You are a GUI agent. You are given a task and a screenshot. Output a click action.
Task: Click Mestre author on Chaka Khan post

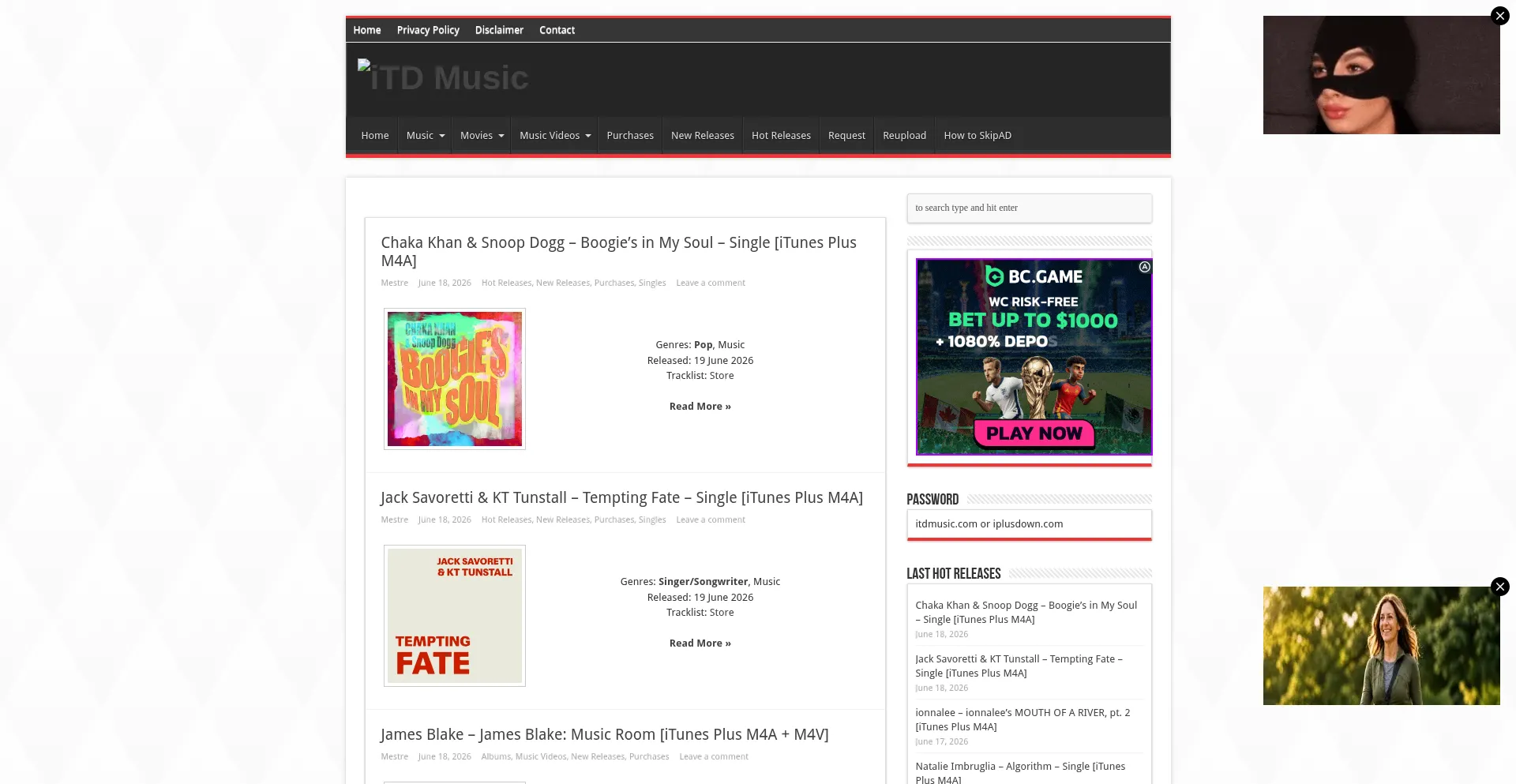395,283
